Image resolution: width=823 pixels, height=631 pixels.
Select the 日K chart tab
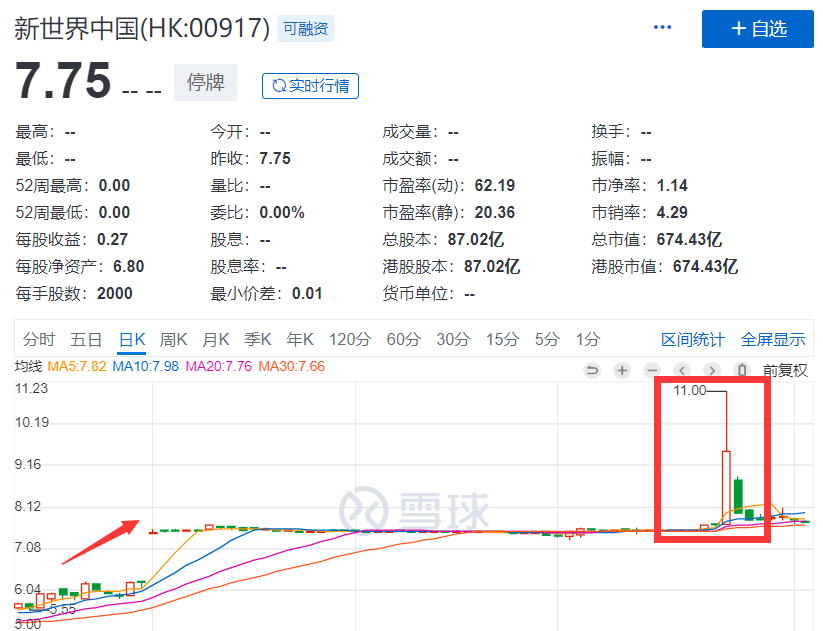(132, 340)
